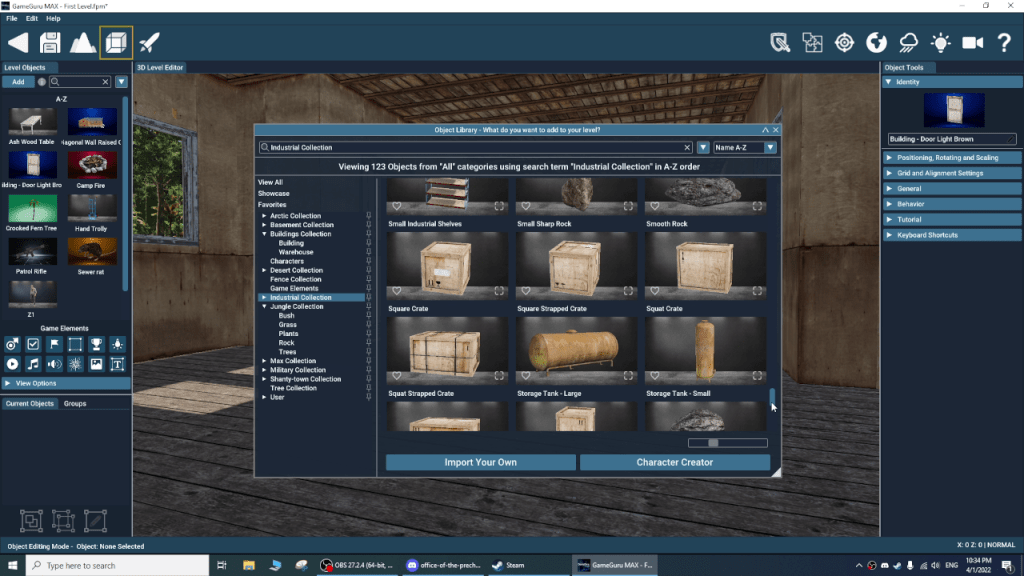The height and width of the screenshot is (576, 1024).
Task: Favorite the Square Crate with heart icon
Action: (x=397, y=292)
